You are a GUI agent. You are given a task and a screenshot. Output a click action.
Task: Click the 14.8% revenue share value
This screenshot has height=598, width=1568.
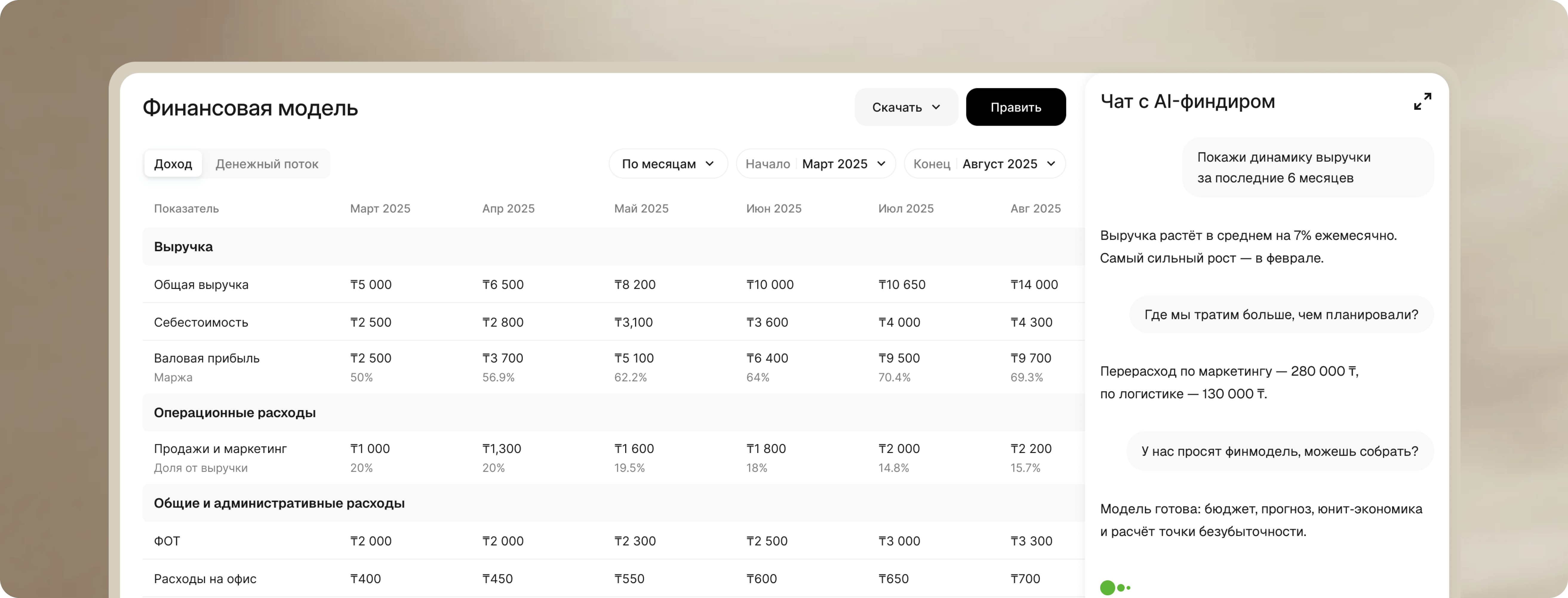pos(894,468)
